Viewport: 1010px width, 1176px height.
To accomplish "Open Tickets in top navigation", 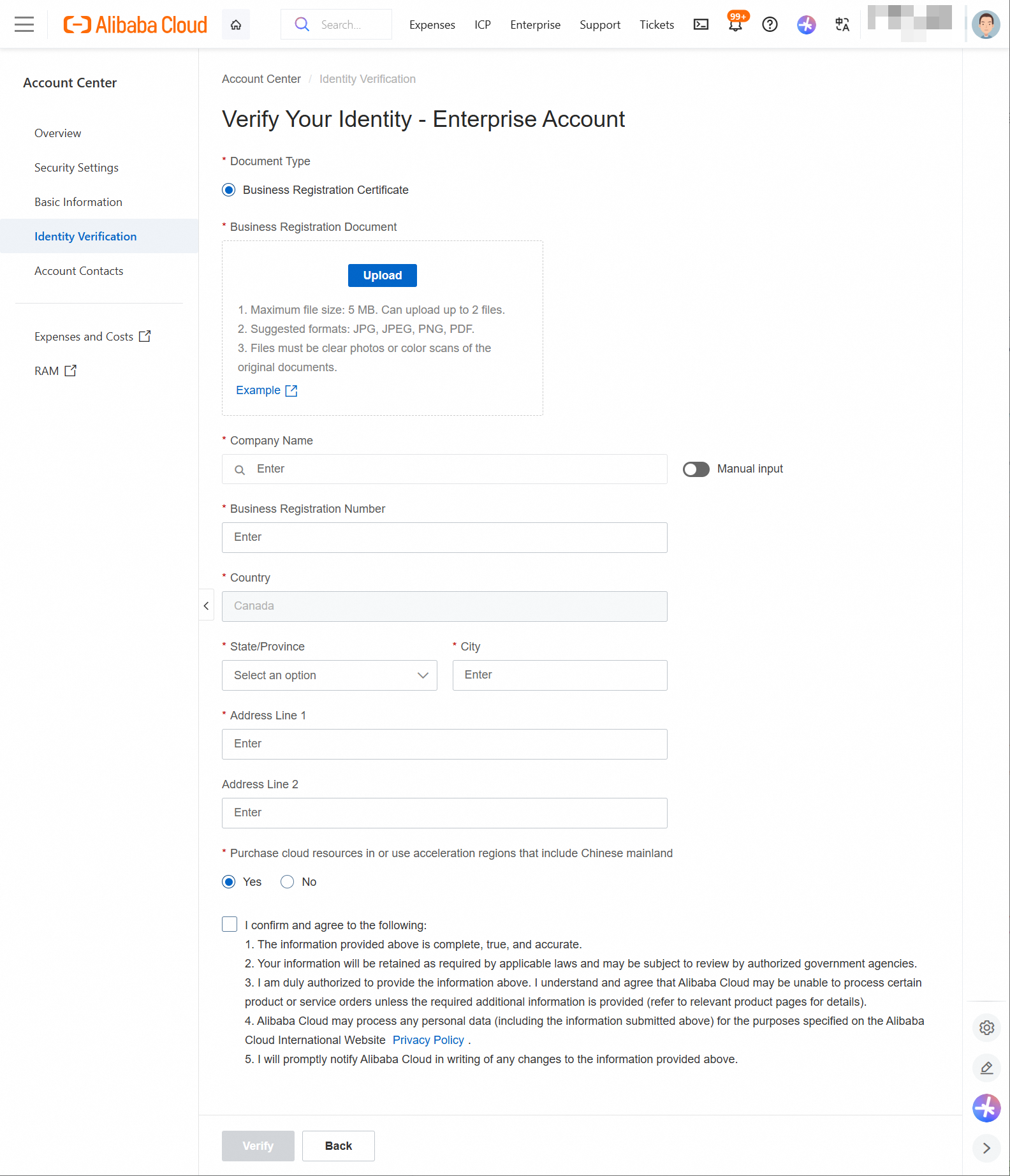I will [x=657, y=25].
